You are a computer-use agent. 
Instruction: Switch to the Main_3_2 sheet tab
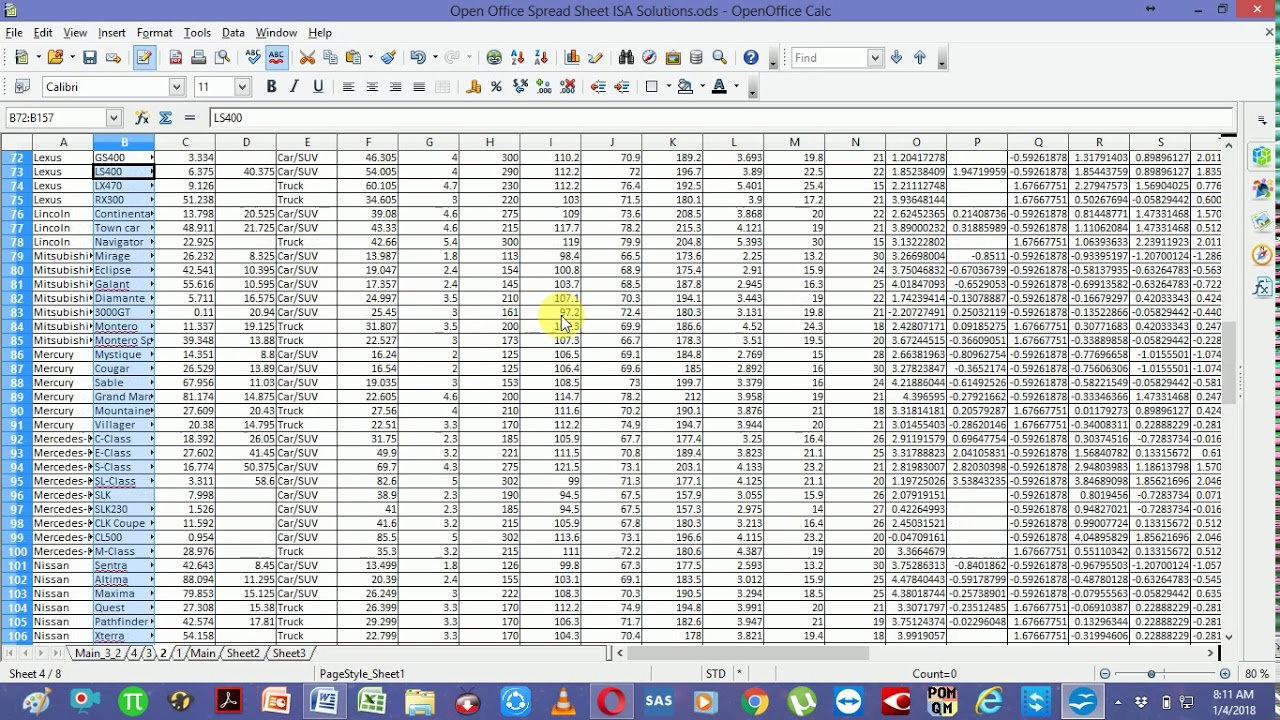[x=98, y=653]
